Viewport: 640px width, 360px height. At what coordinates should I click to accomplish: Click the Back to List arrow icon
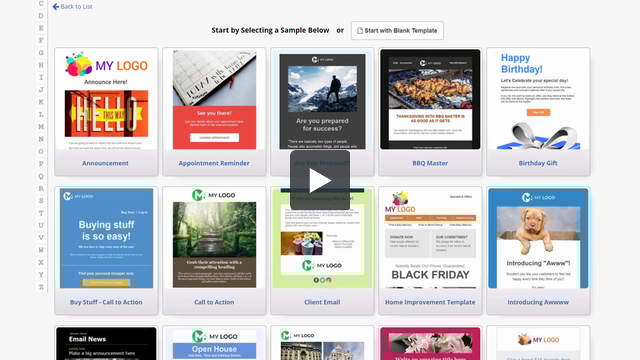click(56, 7)
